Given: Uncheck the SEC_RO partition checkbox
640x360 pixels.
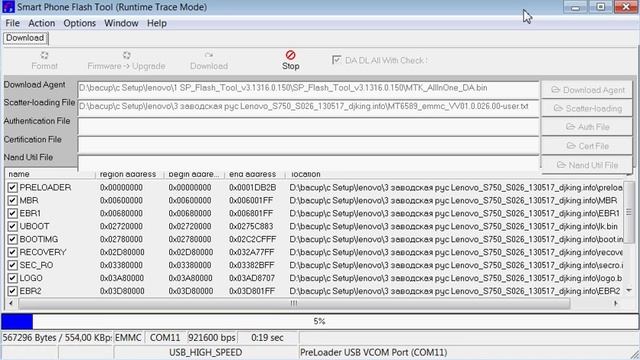Looking at the screenshot, I should point(12,265).
